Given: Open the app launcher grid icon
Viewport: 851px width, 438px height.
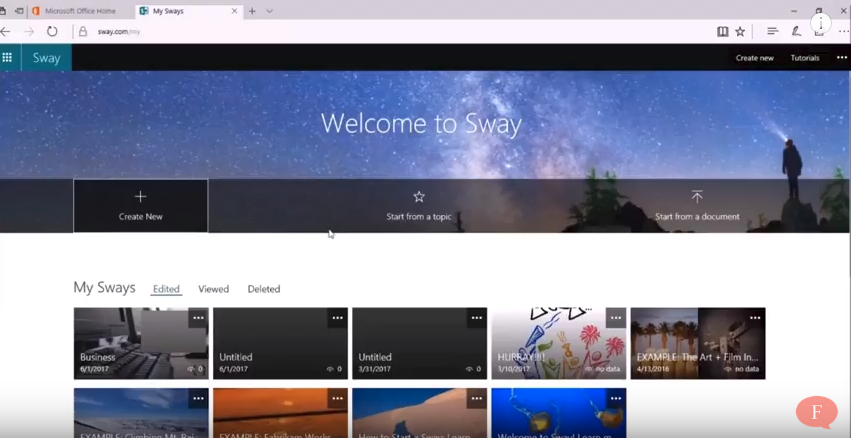Looking at the screenshot, I should pyautogui.click(x=7, y=58).
